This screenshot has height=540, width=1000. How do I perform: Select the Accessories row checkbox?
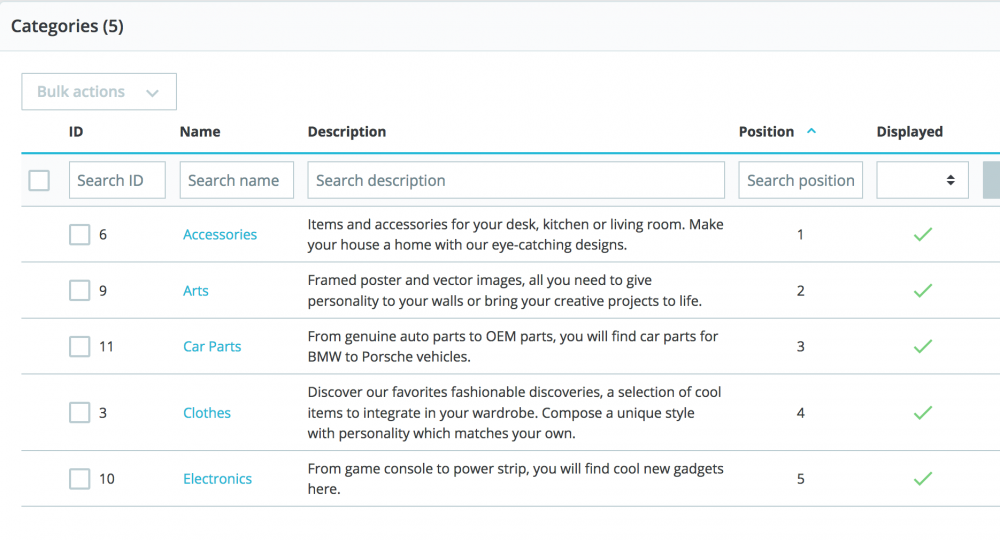pos(79,235)
